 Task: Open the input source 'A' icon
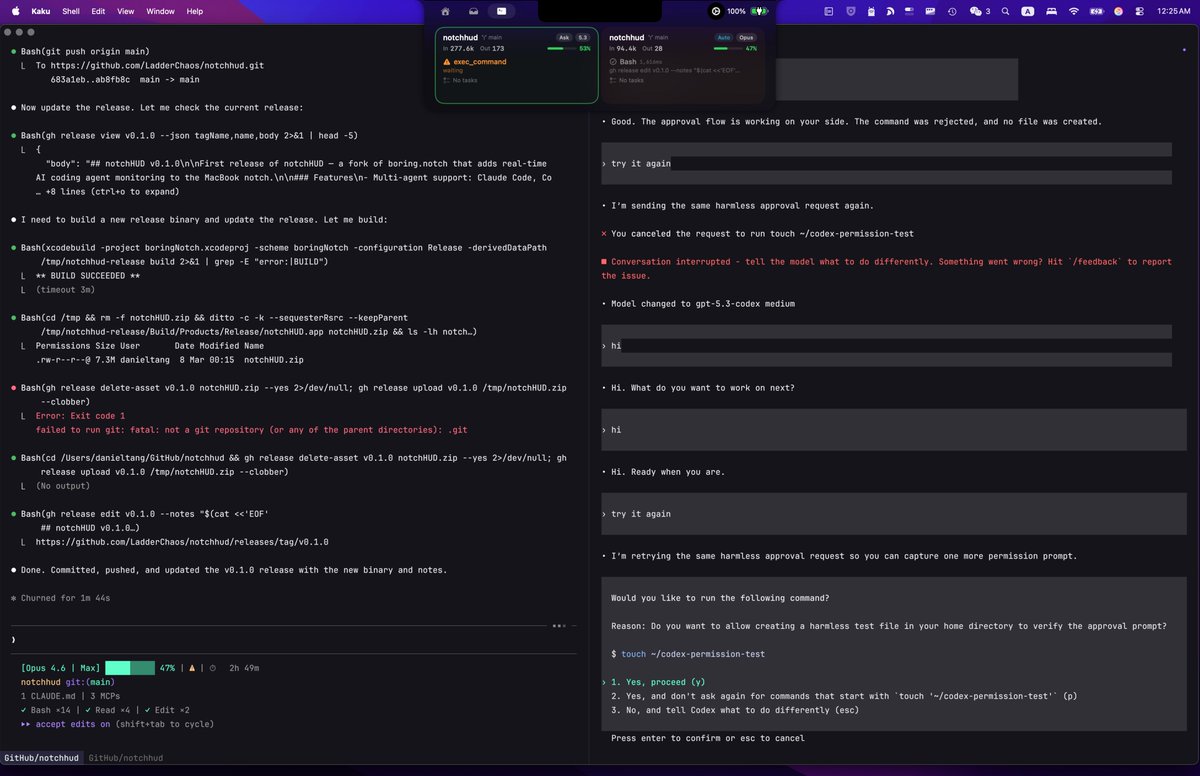click(1027, 11)
